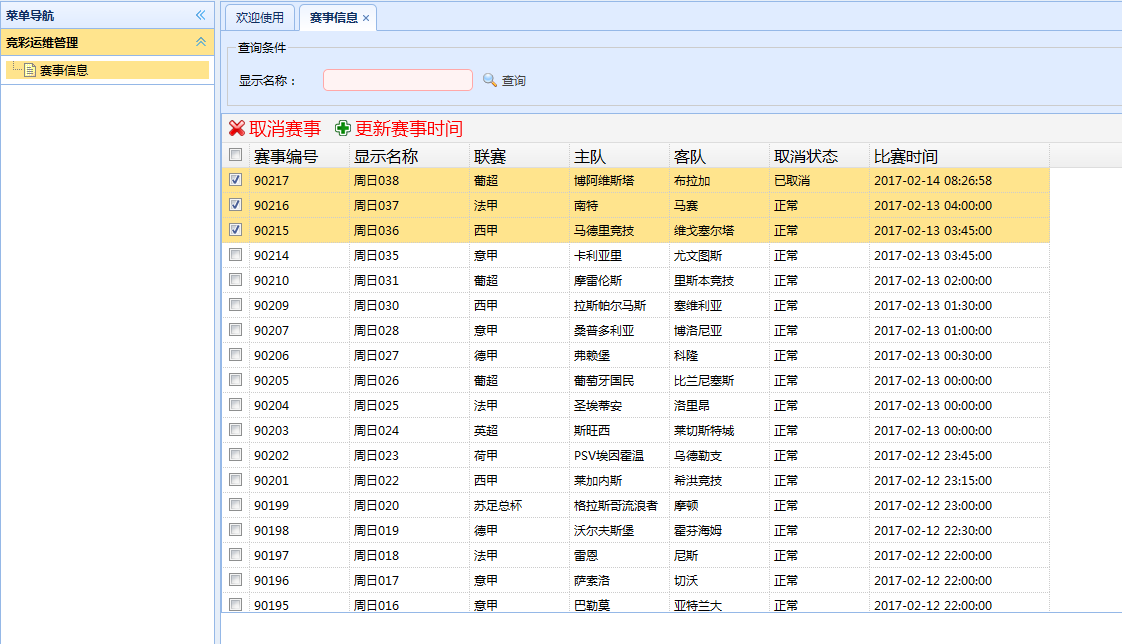Uncheck the checkbox for match 90217
Viewport: 1122px width, 644px height.
click(236, 180)
